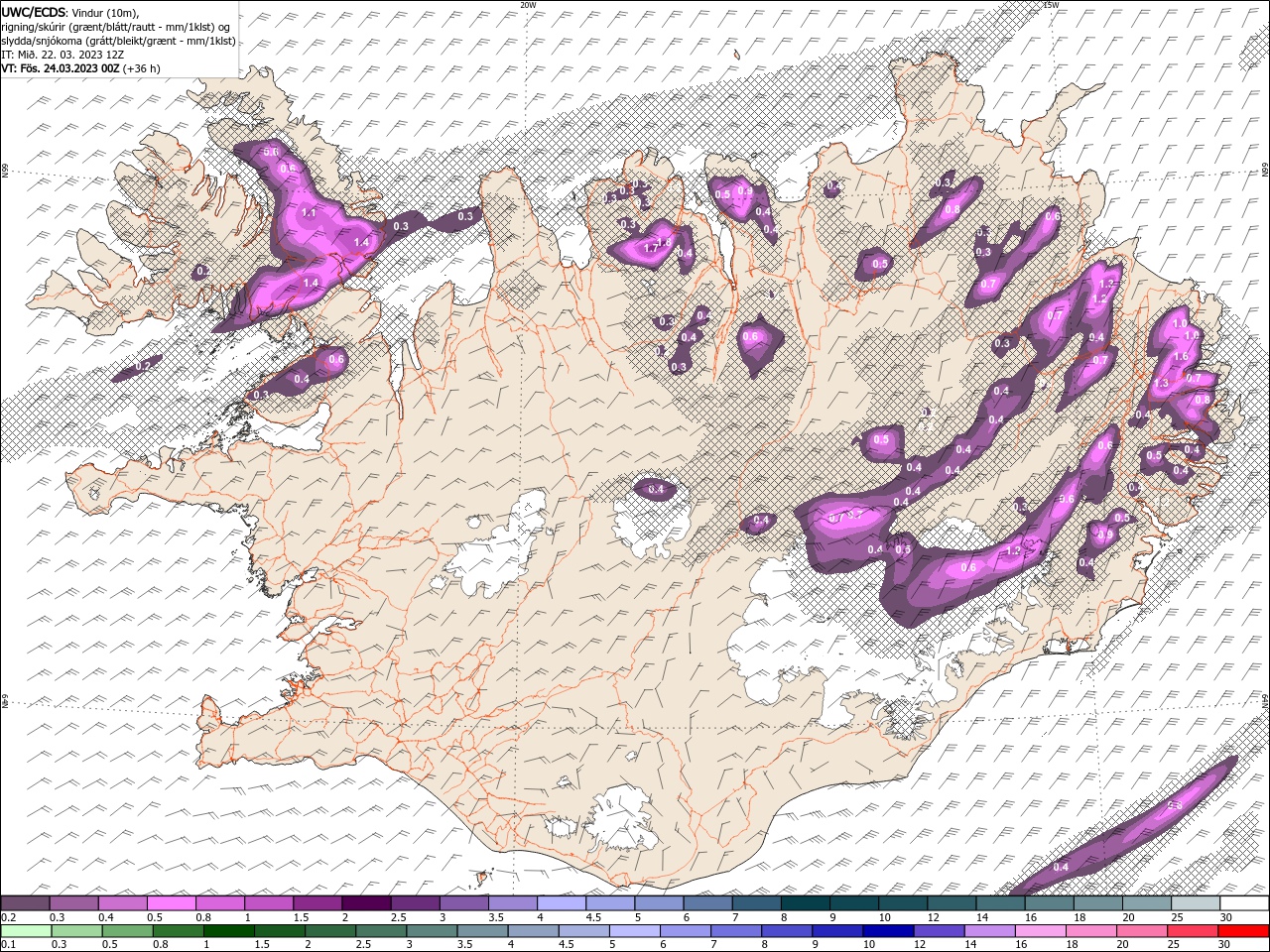Click the lower legend swatch labeled 0.5

pos(127,931)
